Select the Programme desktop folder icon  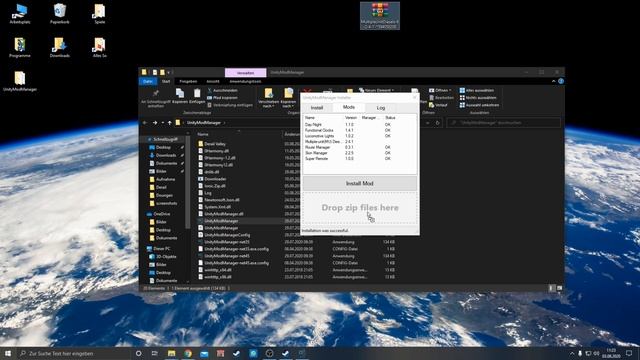pyautogui.click(x=20, y=47)
